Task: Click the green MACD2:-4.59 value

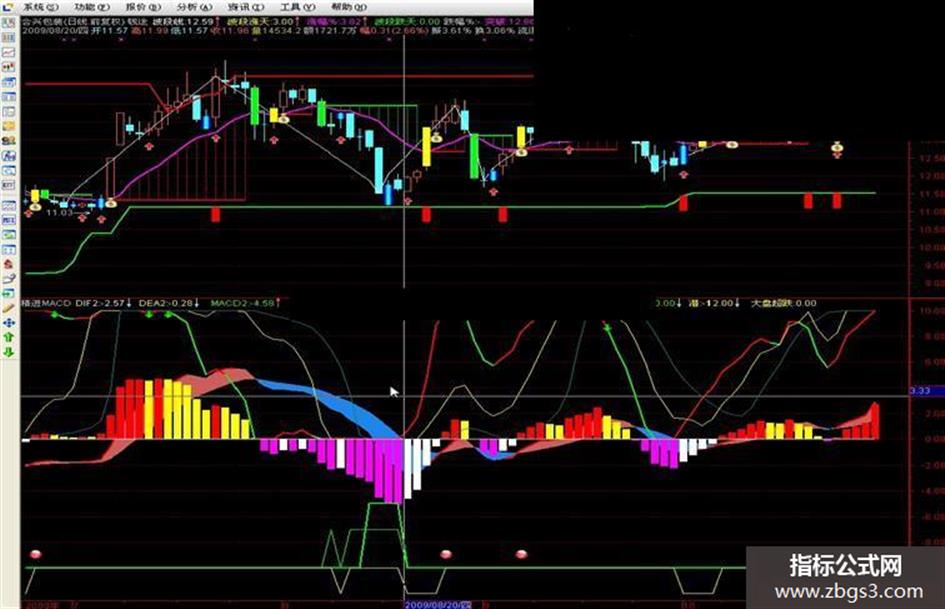Action: pos(242,303)
